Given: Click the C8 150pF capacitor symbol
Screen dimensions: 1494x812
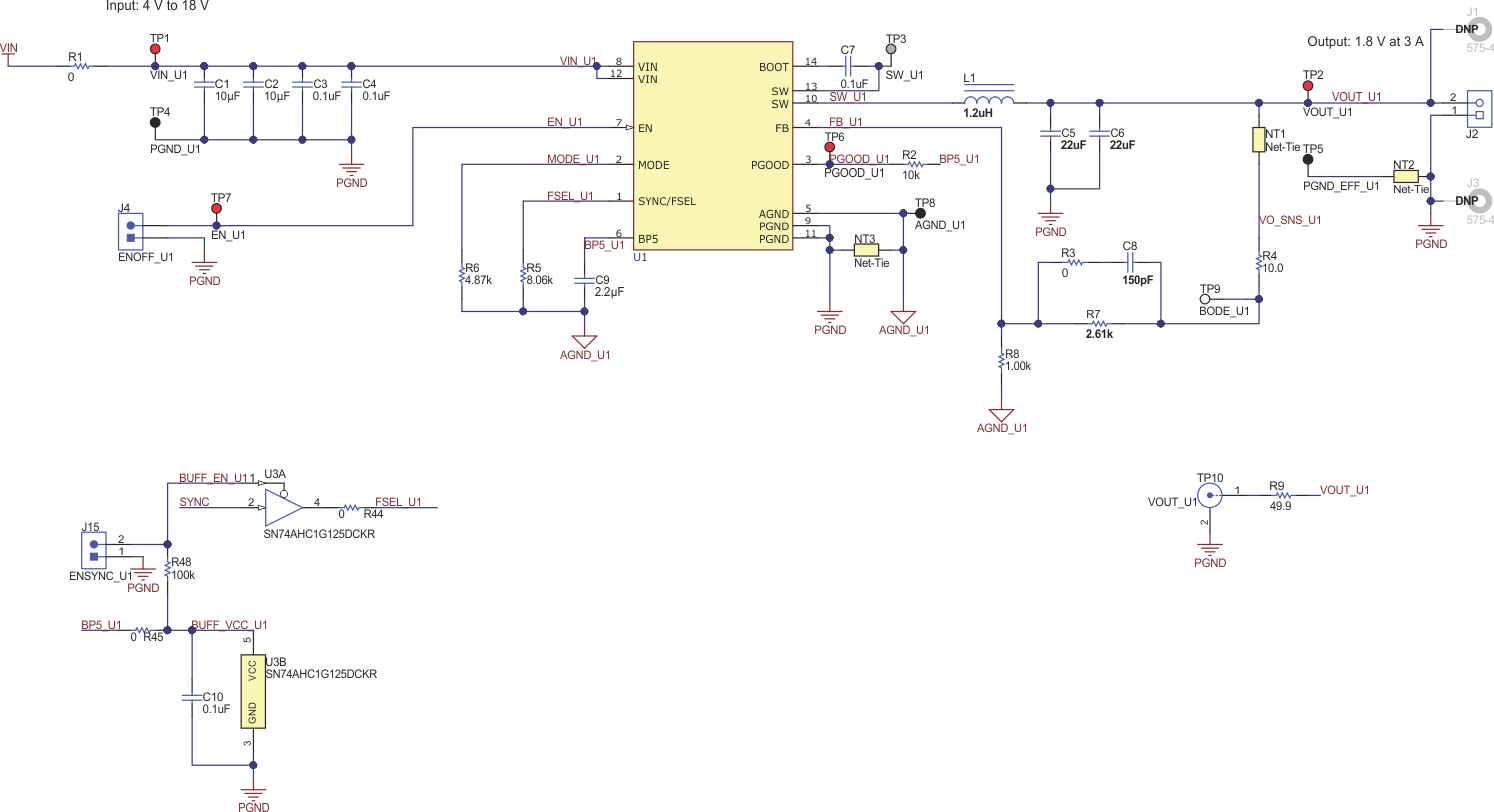Looking at the screenshot, I should tap(1131, 260).
